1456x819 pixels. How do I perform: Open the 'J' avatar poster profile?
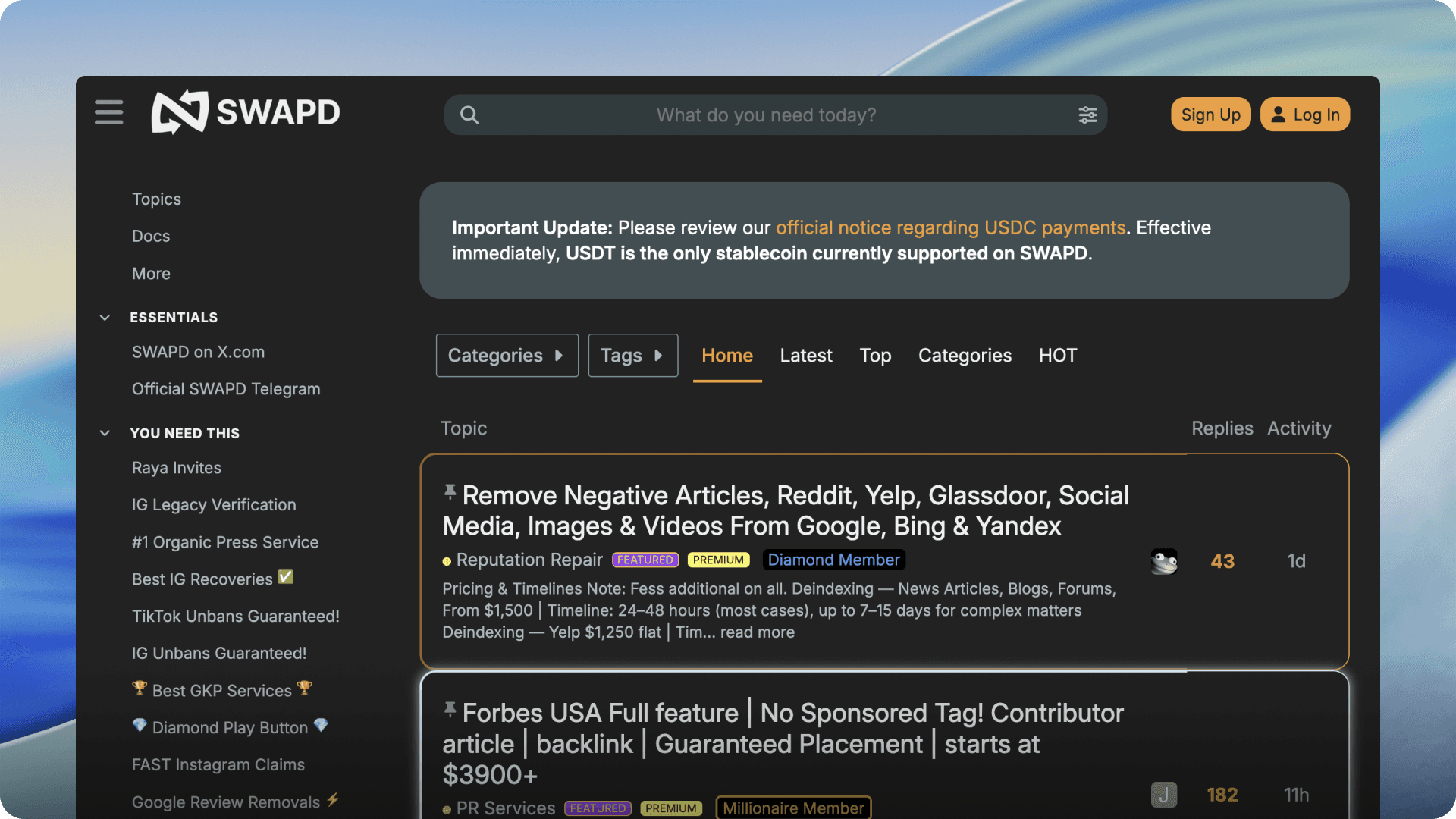click(x=1163, y=794)
